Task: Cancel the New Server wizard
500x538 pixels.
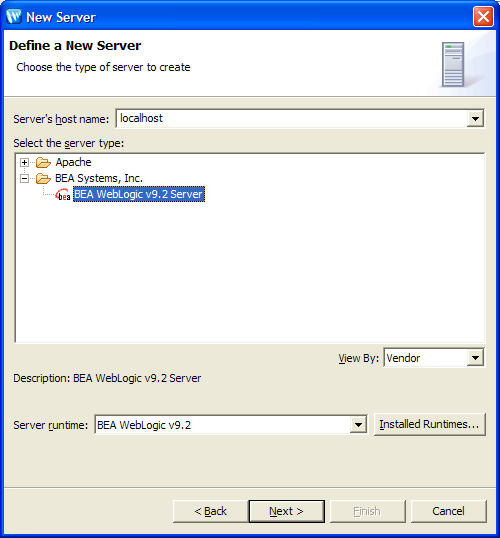Action: (x=449, y=511)
